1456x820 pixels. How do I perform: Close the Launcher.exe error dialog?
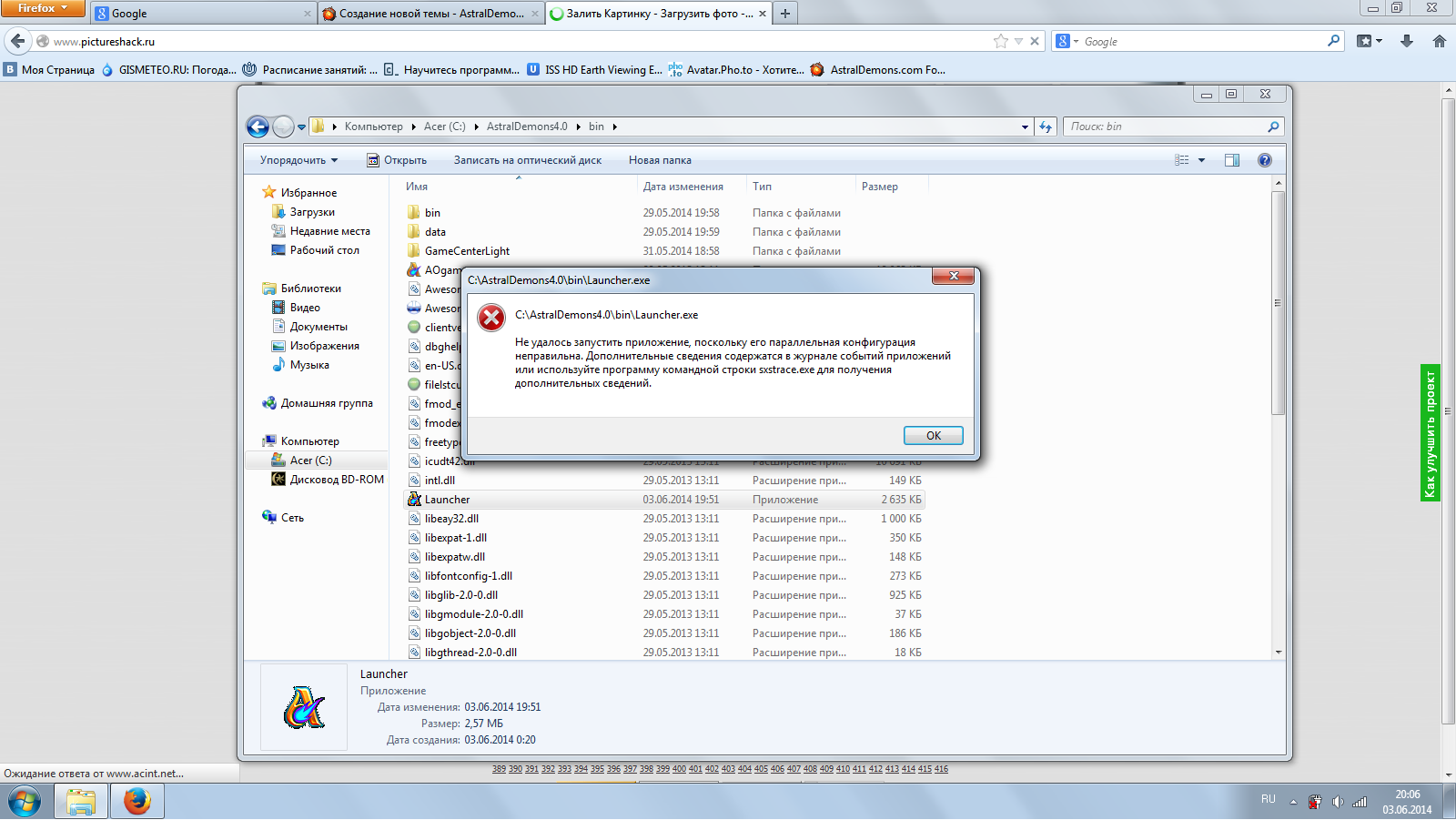click(x=954, y=276)
